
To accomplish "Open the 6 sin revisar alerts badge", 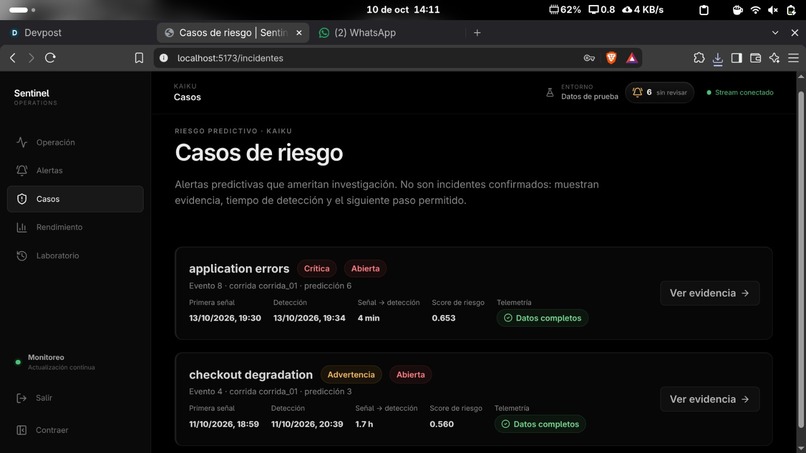I will [660, 93].
